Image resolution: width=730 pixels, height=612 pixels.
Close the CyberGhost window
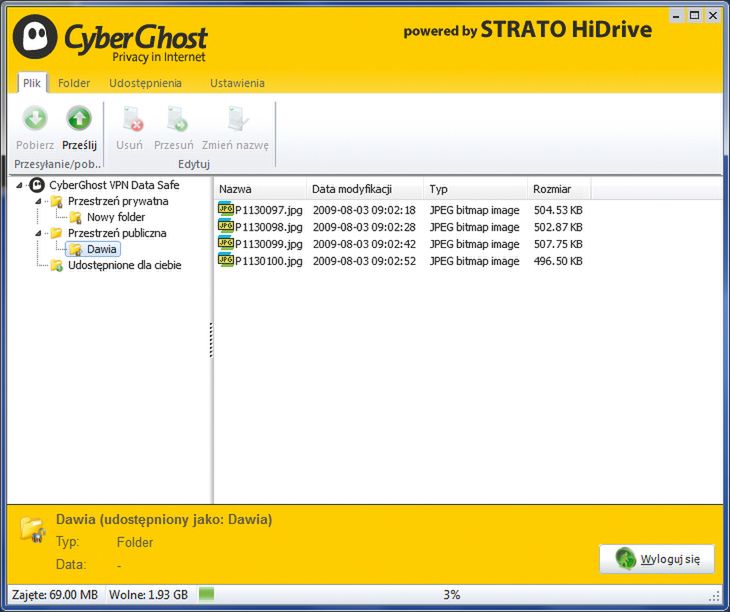(x=713, y=16)
